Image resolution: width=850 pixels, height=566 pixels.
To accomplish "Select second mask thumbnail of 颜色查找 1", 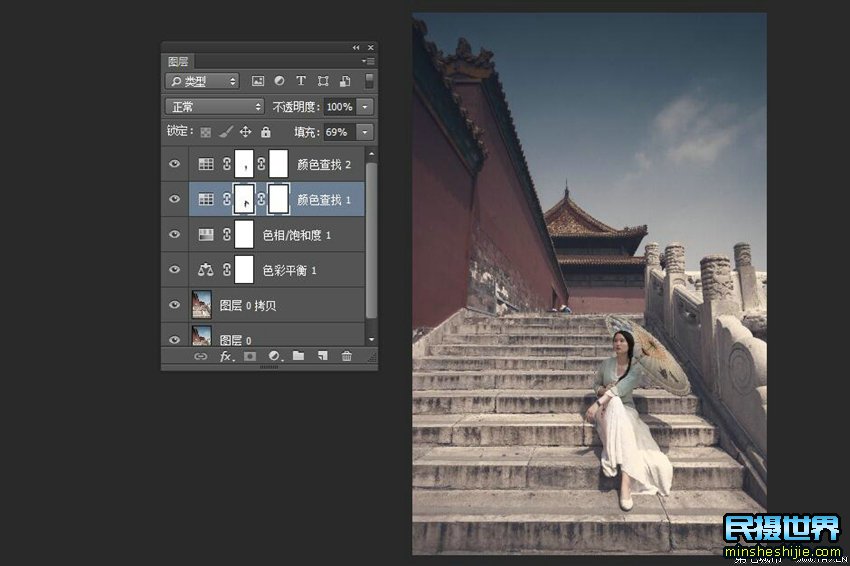I will [x=279, y=199].
